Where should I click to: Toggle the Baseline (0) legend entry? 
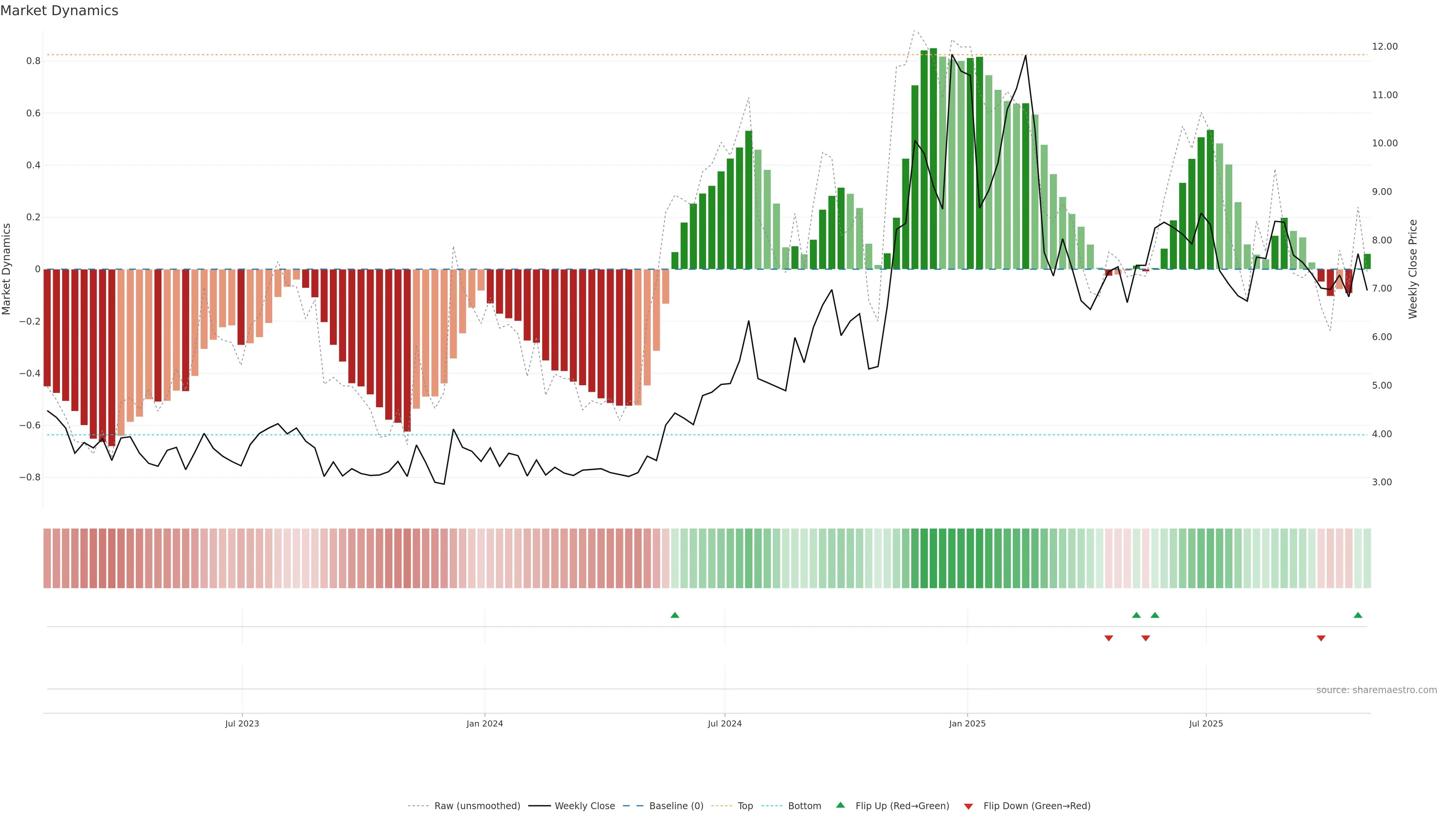(676, 806)
